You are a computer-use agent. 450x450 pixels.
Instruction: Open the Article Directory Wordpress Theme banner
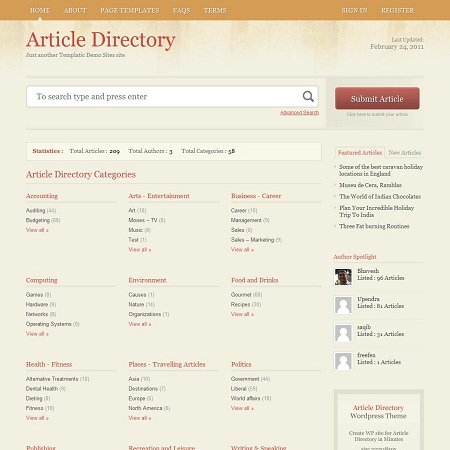tap(379, 420)
